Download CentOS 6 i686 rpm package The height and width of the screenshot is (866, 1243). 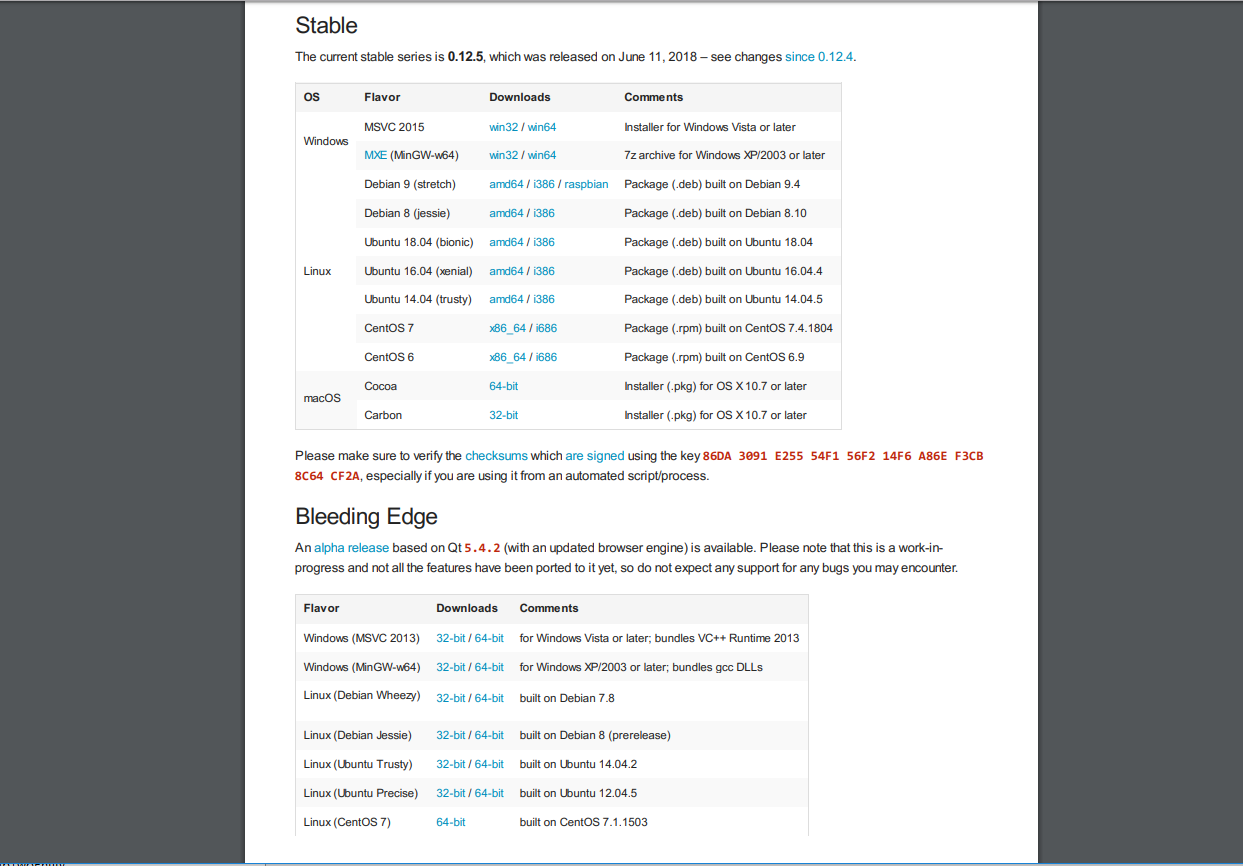pyautogui.click(x=547, y=357)
